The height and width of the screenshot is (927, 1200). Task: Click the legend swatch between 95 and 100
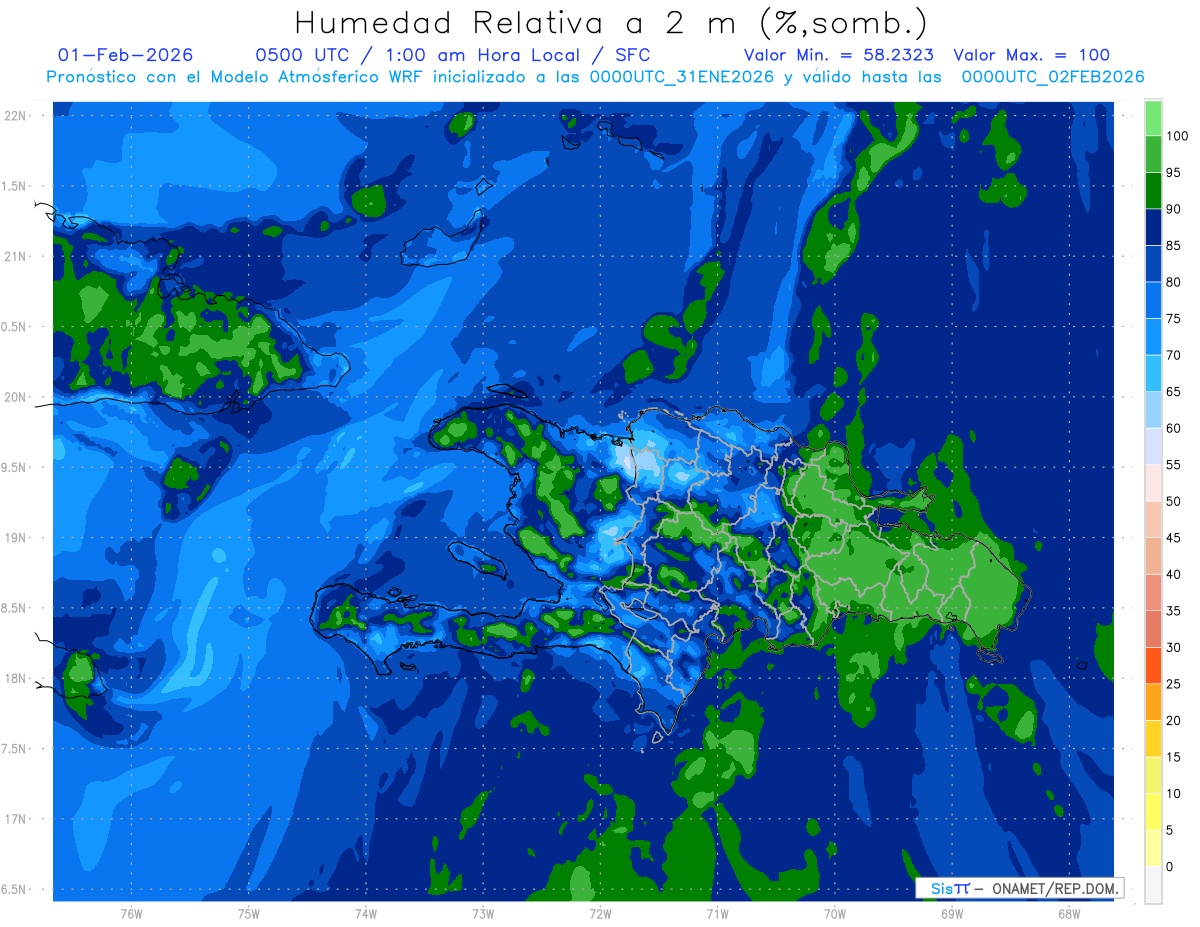click(1153, 154)
